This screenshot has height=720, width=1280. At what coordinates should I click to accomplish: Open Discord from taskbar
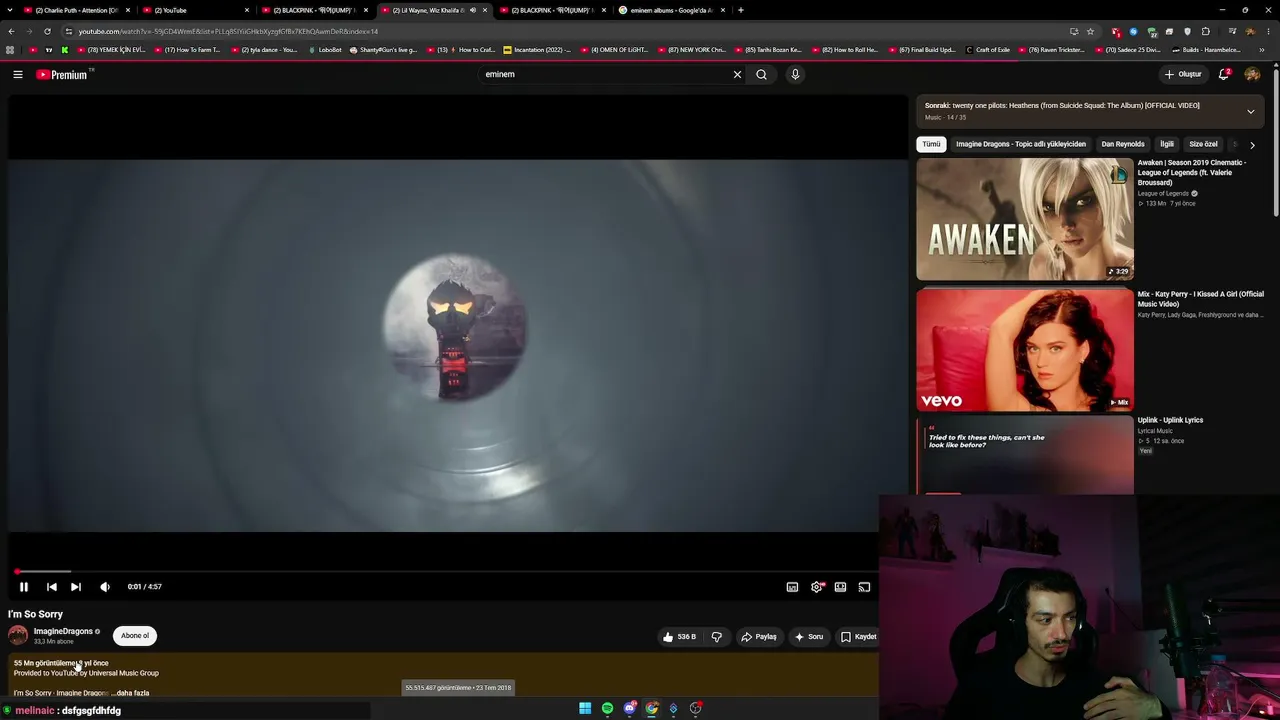click(630, 708)
